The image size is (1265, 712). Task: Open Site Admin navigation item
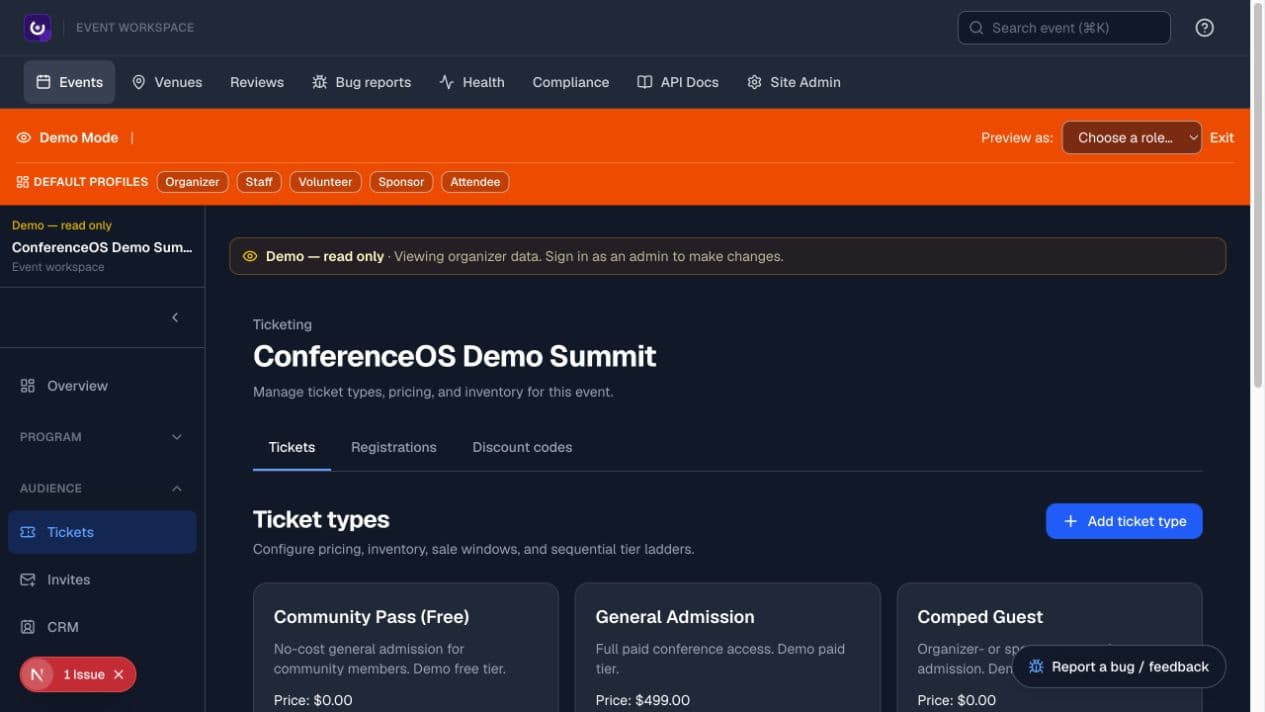794,82
